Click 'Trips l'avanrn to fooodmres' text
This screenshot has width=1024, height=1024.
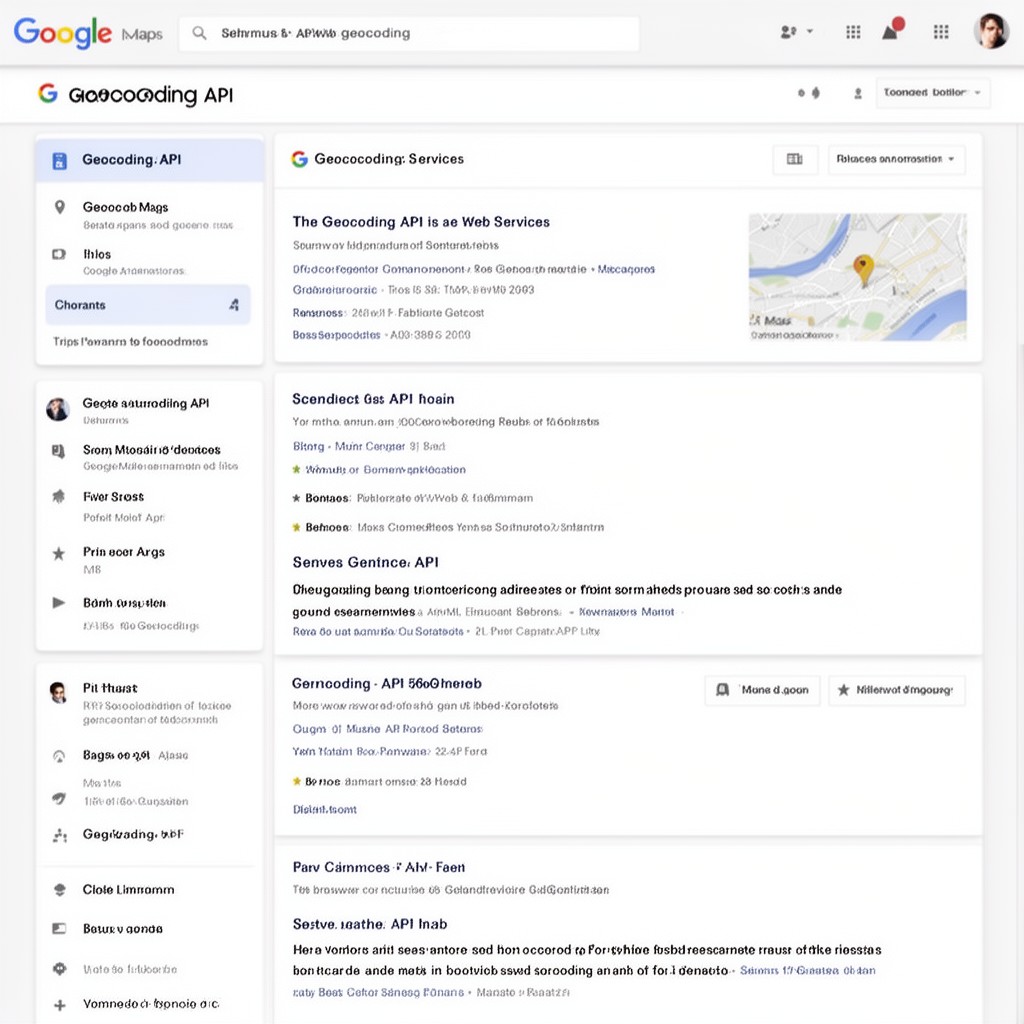click(x=131, y=342)
